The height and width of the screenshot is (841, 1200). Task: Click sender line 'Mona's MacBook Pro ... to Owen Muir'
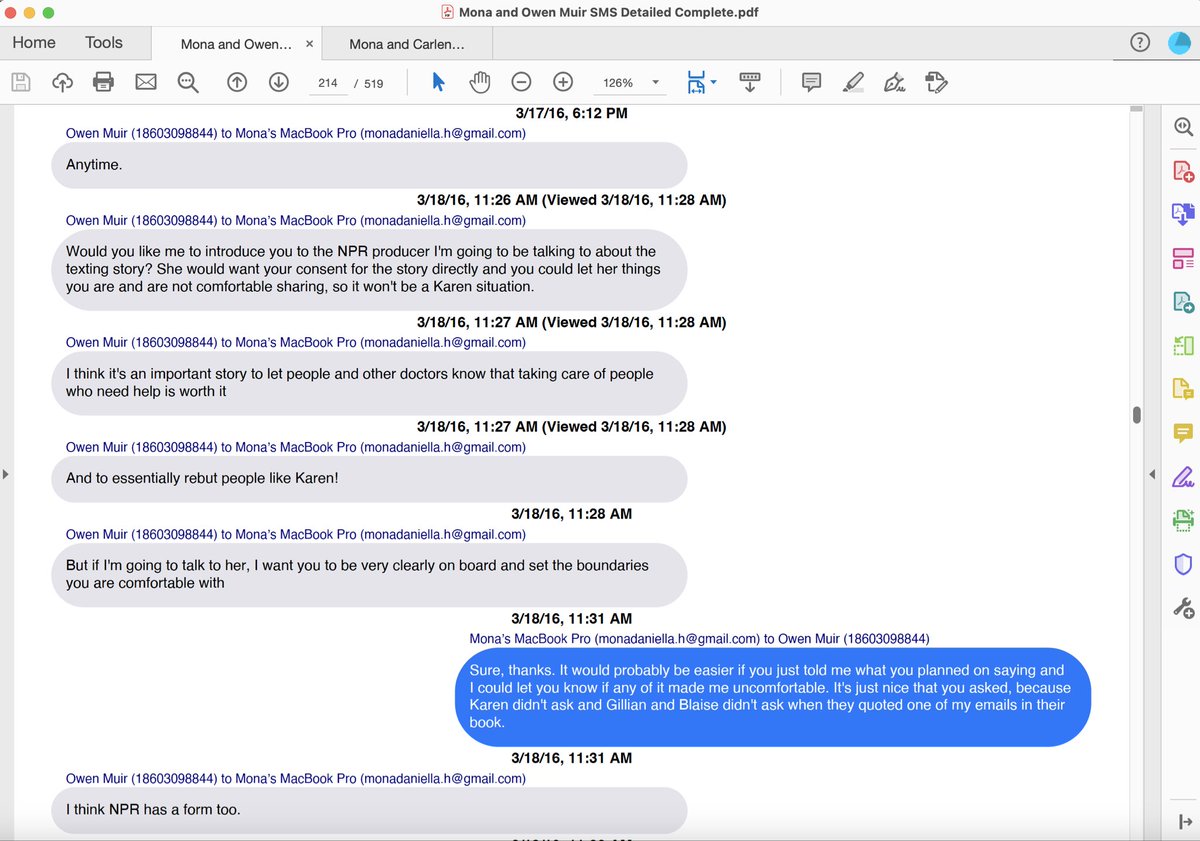click(699, 639)
